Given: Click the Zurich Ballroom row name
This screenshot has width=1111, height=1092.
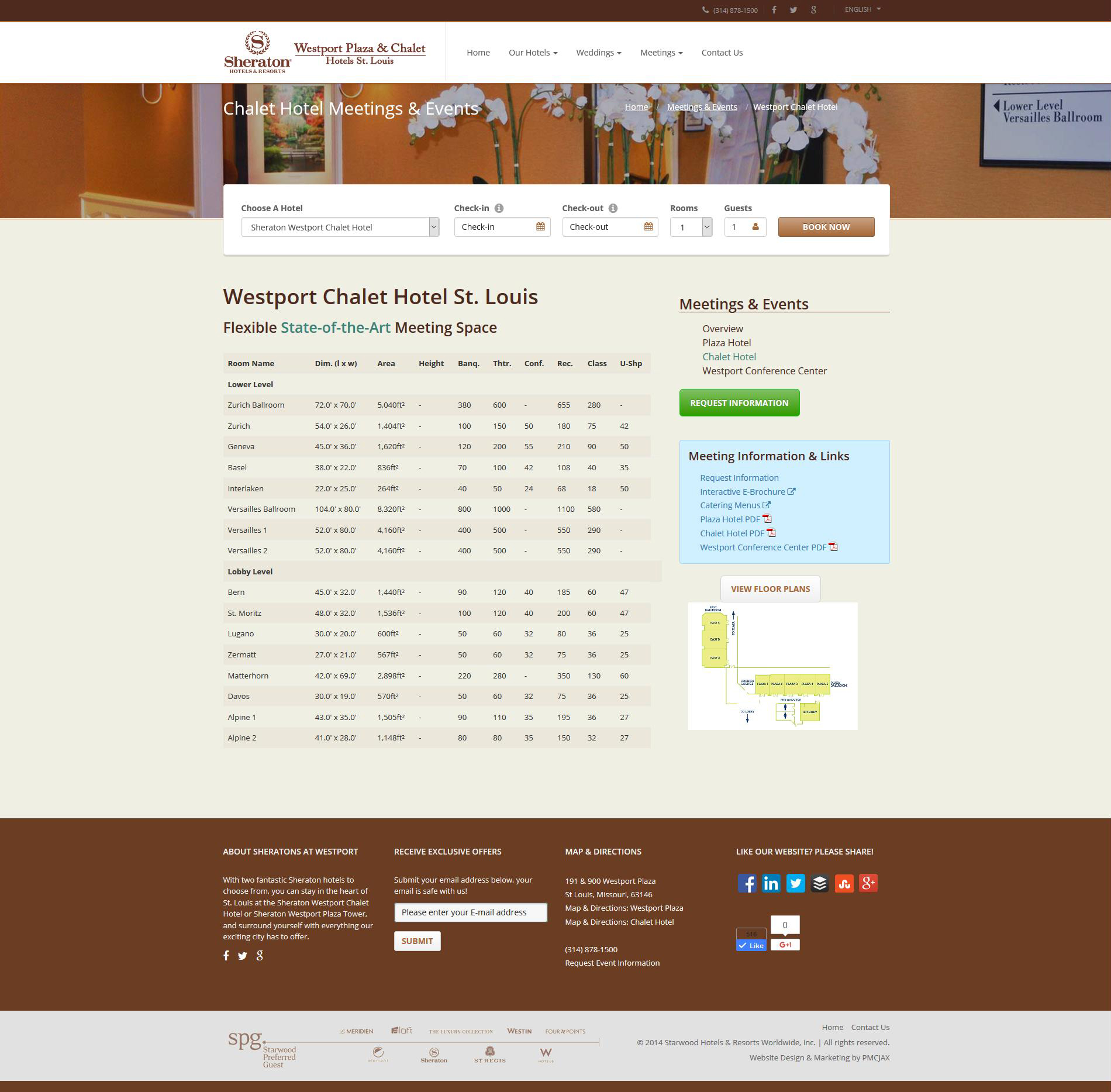Looking at the screenshot, I should coord(256,405).
